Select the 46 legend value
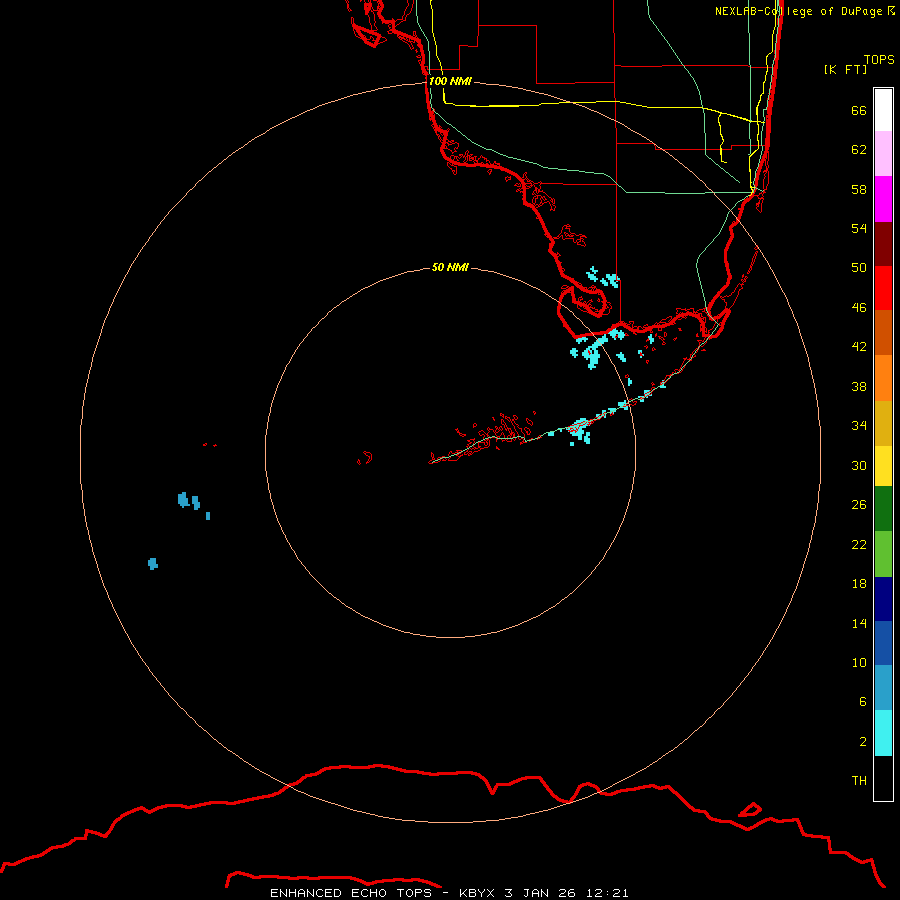 859,307
